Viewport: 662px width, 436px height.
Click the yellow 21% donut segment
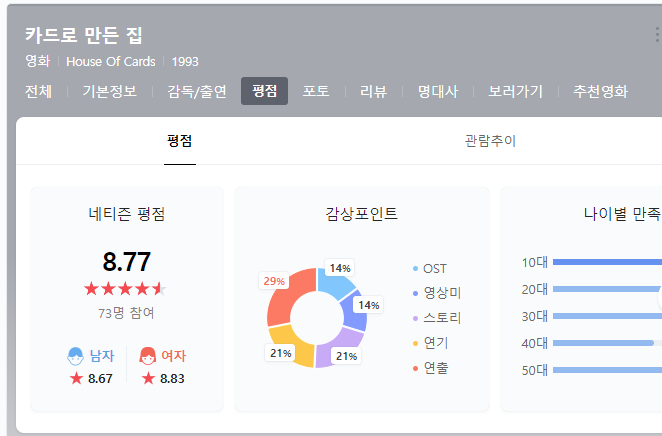[293, 345]
